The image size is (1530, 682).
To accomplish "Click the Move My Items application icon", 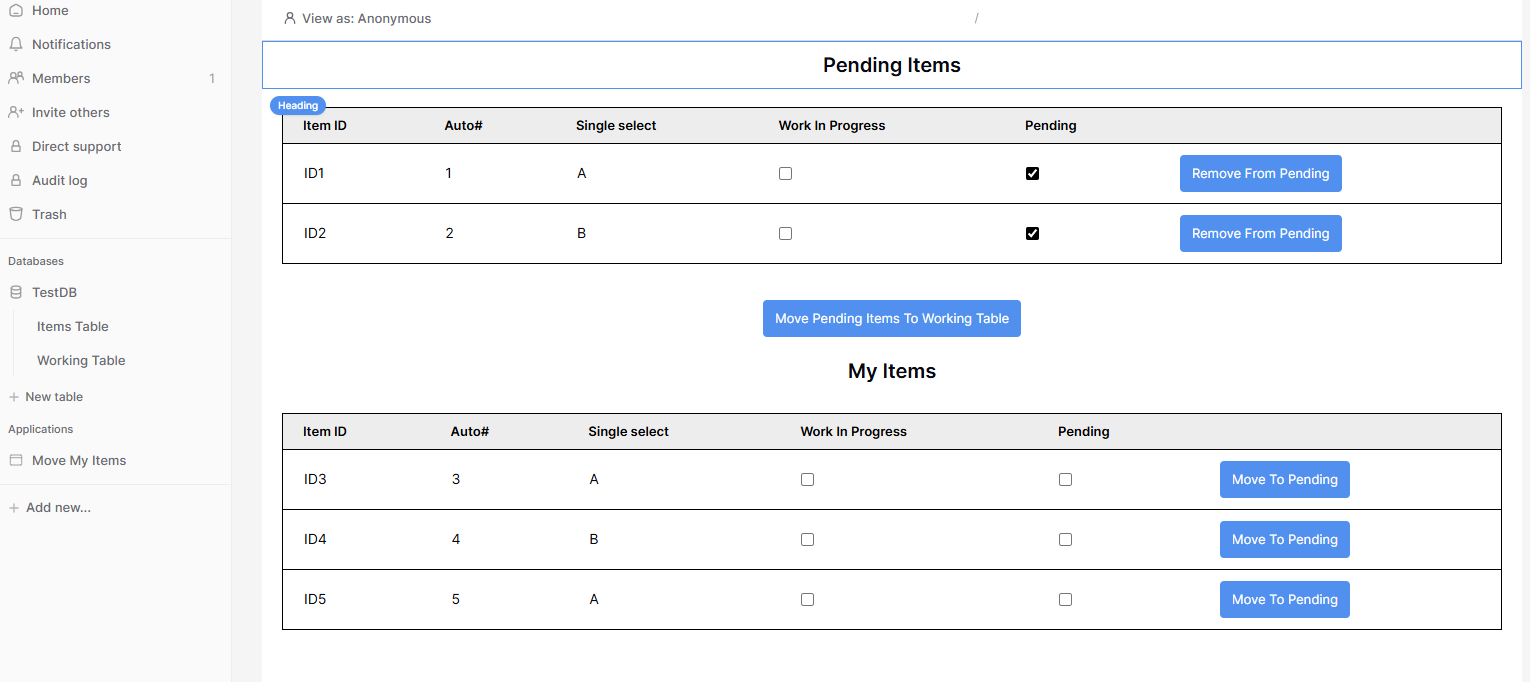I will coord(15,461).
